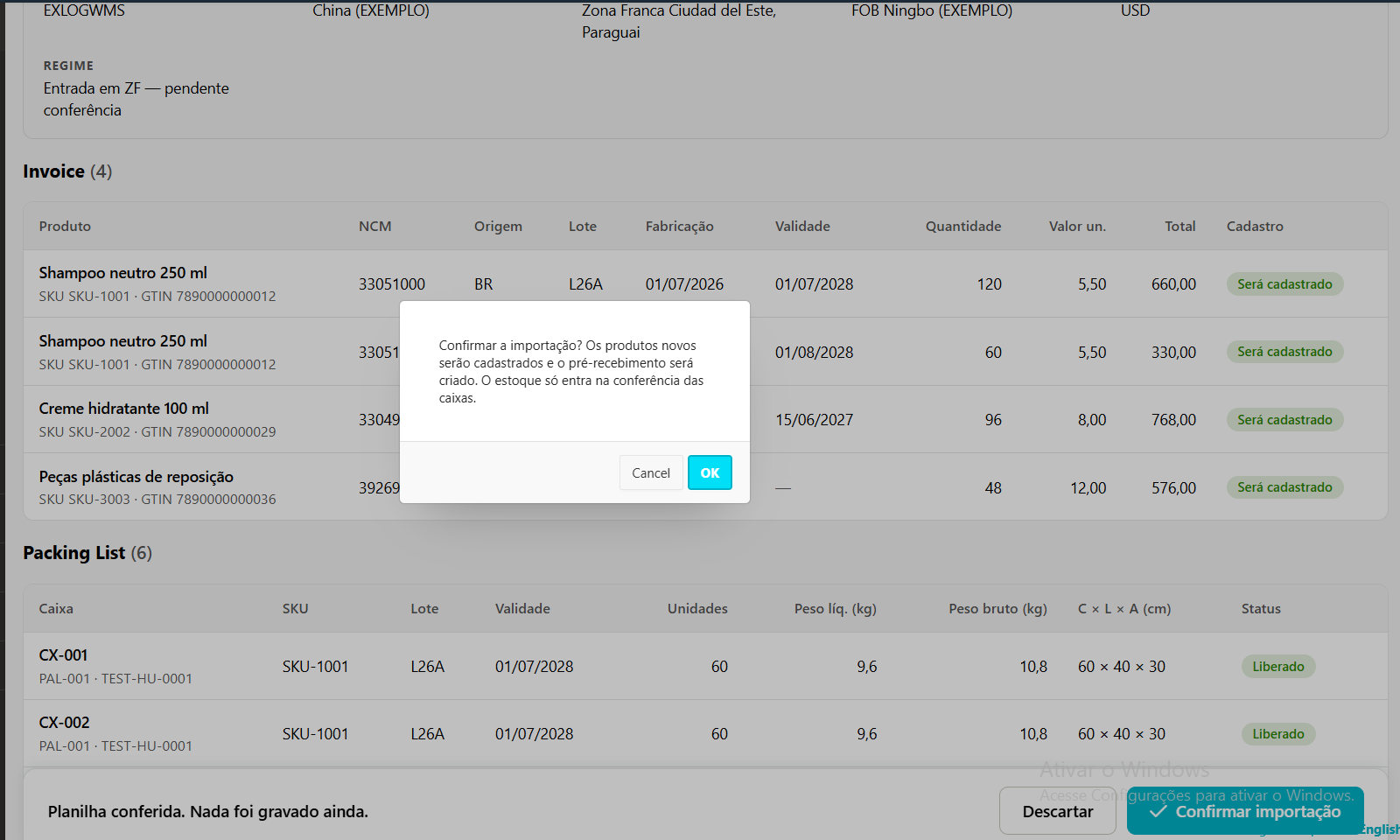Click the Caixa column header
The width and height of the screenshot is (1400, 840).
56,608
